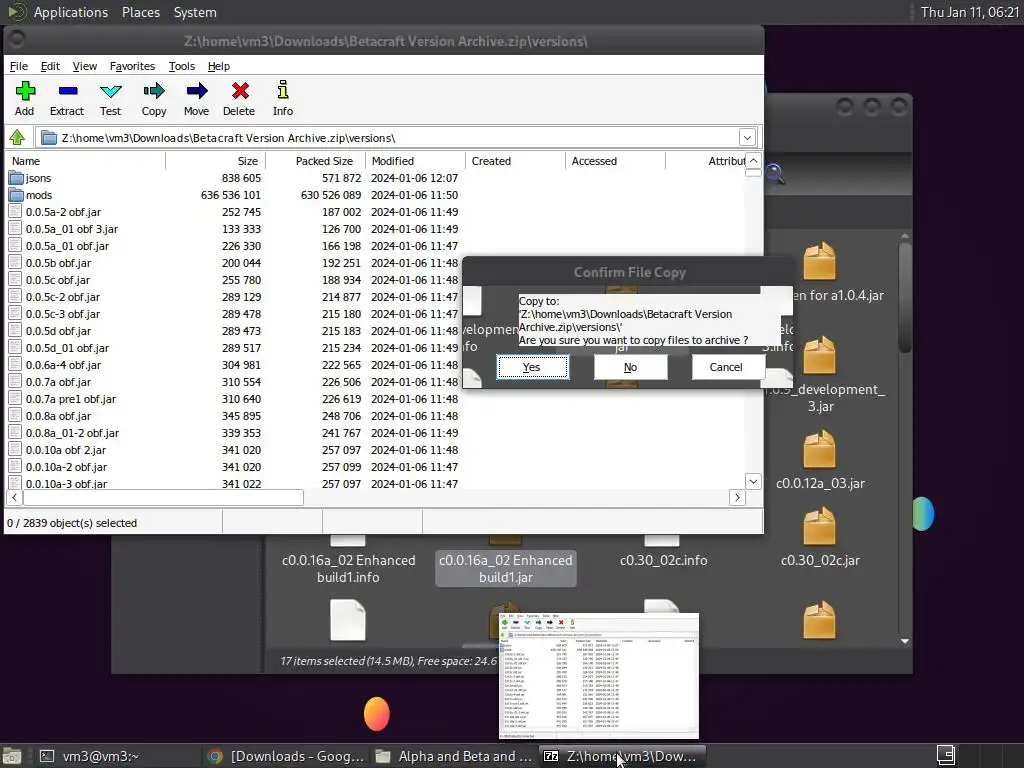Click the show desktop icon in taskbar
Screen dimensions: 1024x768
tap(12, 756)
